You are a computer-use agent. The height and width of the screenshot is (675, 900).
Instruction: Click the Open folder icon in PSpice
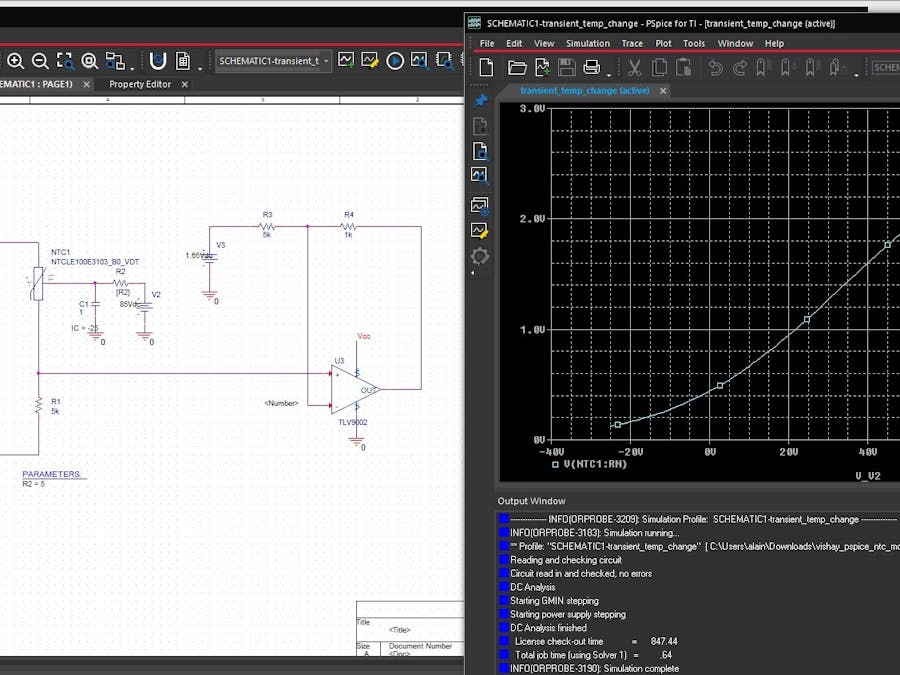point(517,68)
